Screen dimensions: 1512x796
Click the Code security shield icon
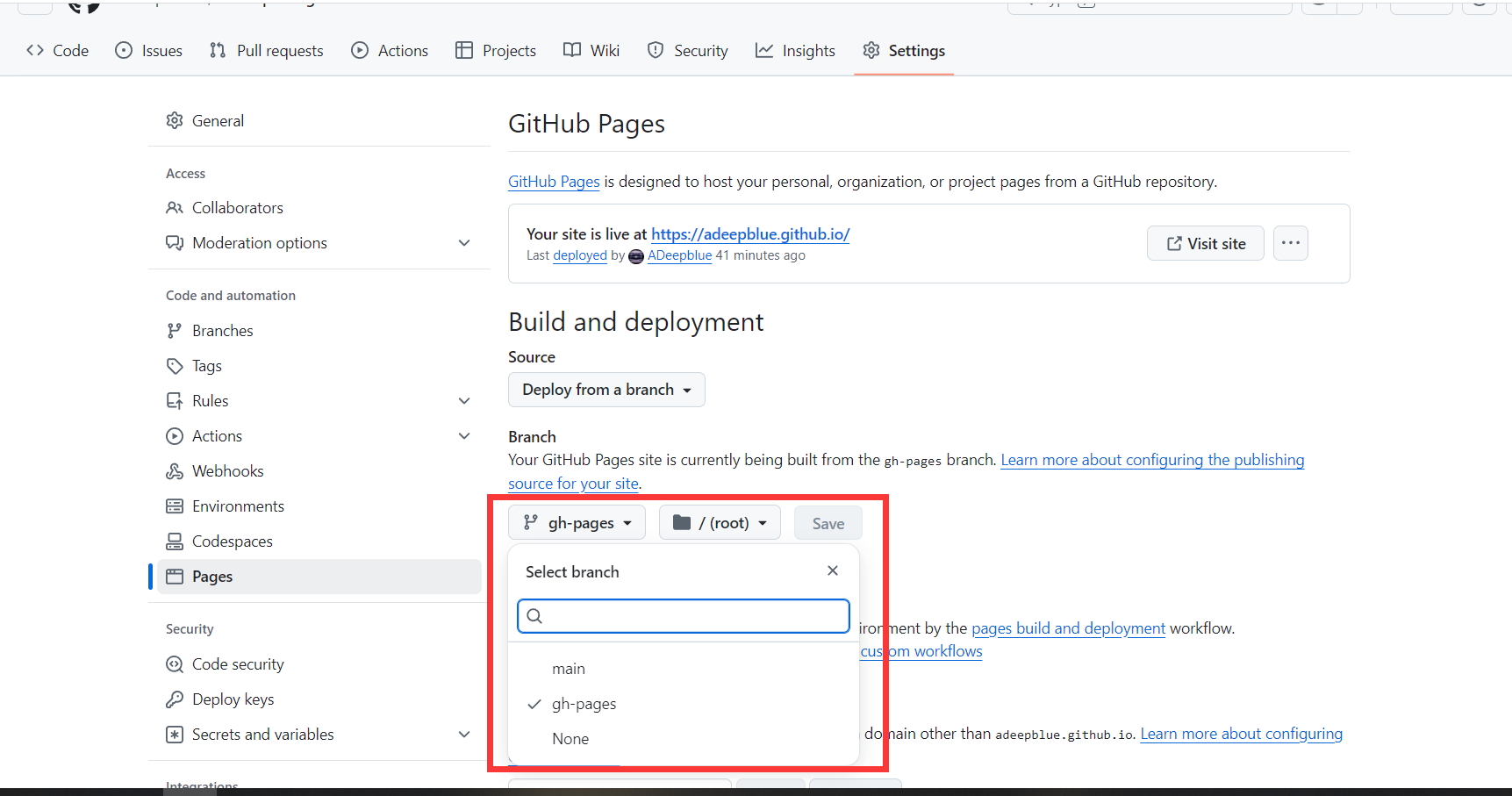pyautogui.click(x=175, y=664)
